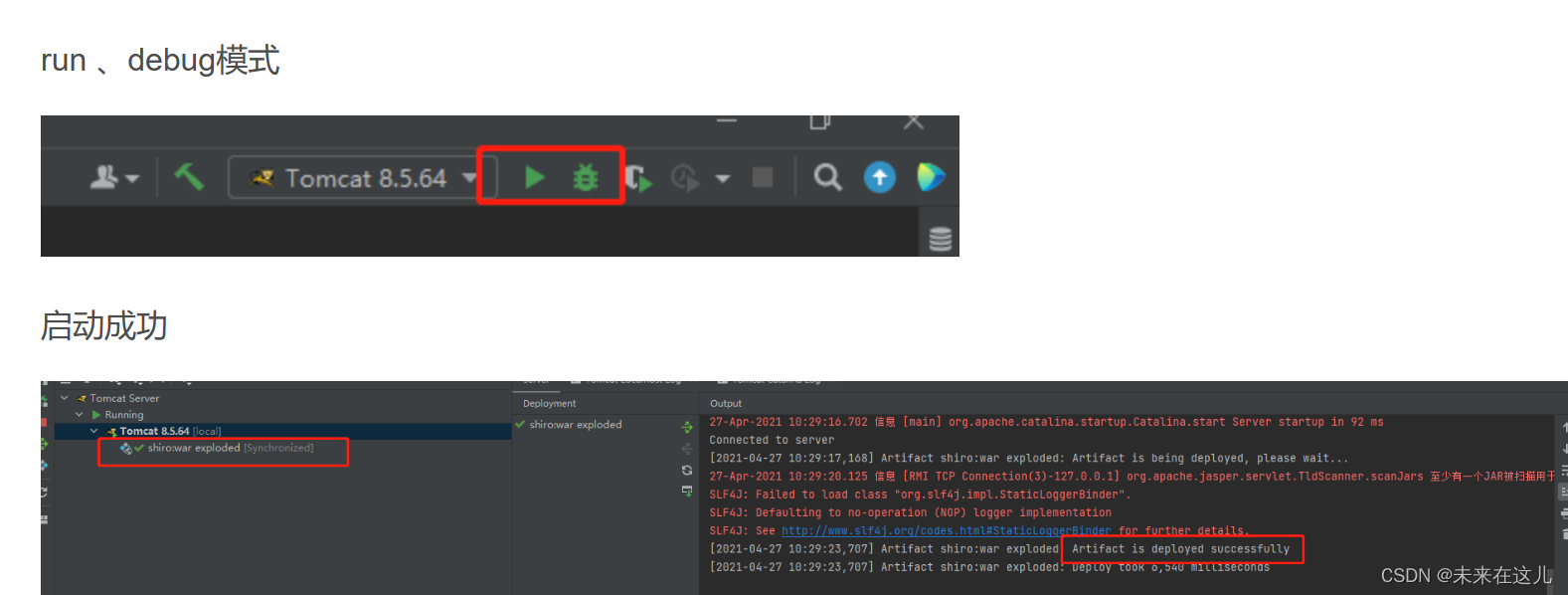Select Tomcat 8.5.64 [local] tree item
Screen dimensions: 1568x595
click(x=170, y=431)
